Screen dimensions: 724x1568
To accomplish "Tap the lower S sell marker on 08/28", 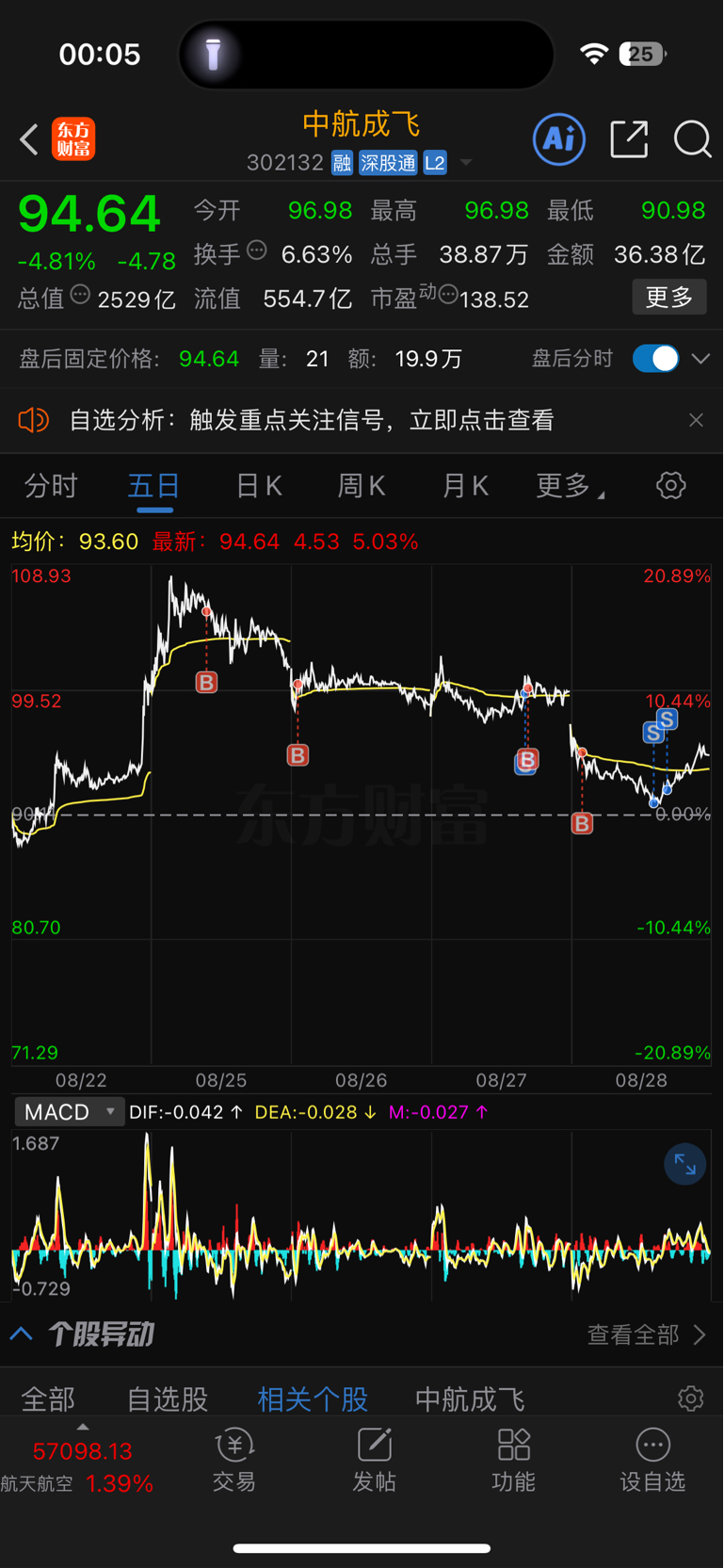I will click(x=653, y=733).
